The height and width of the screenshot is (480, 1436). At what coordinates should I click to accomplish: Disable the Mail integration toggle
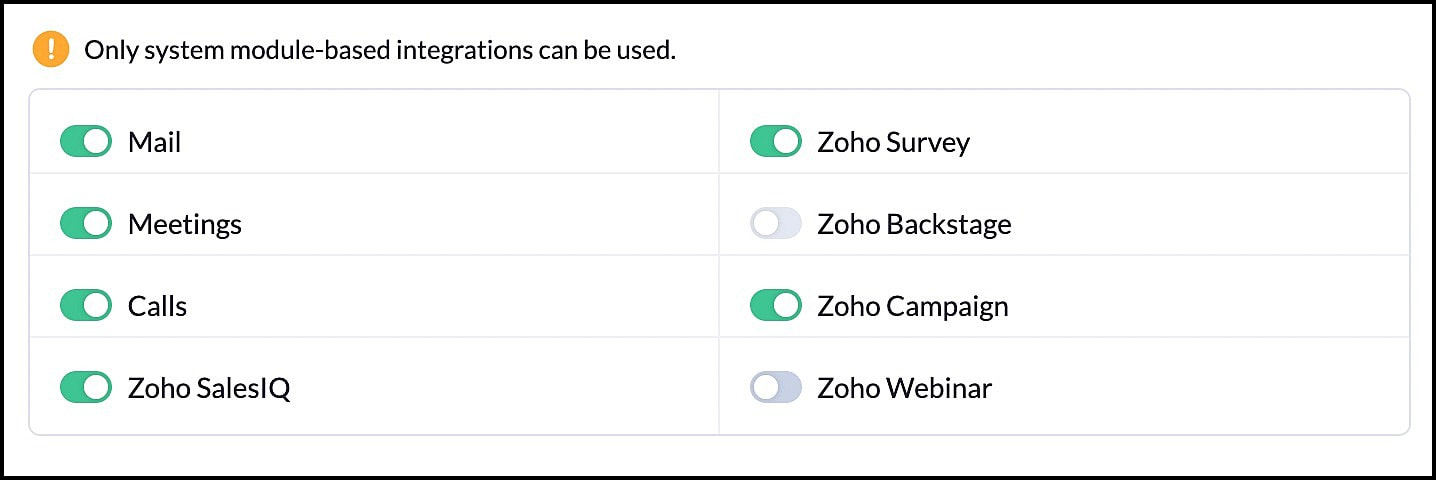pos(86,142)
